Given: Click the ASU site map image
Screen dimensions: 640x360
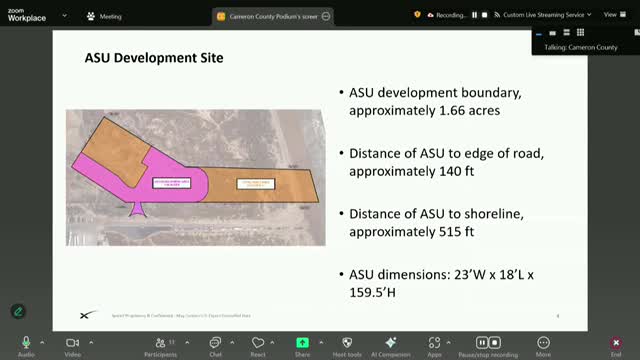Looking at the screenshot, I should (x=196, y=178).
